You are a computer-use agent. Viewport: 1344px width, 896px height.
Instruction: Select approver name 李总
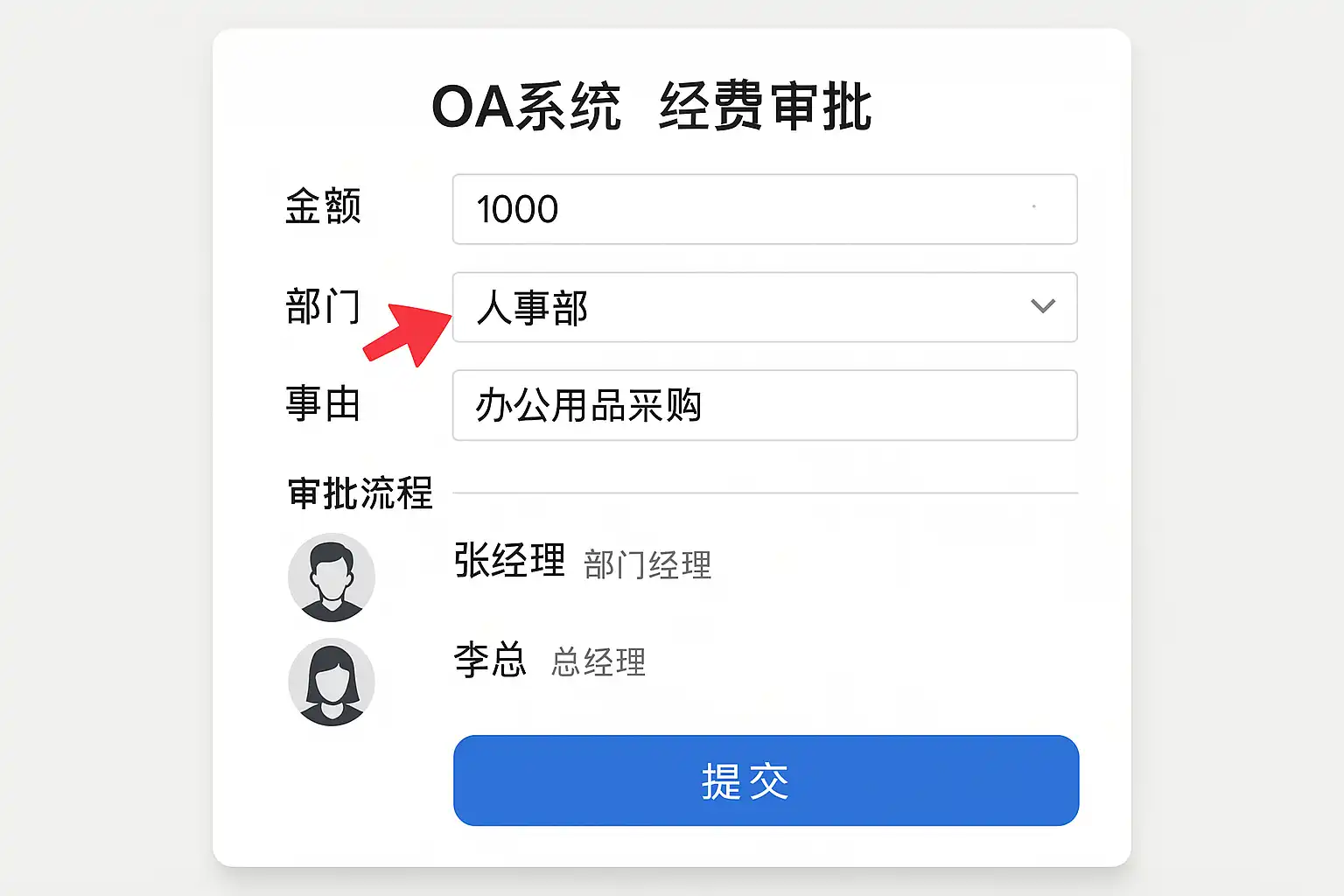pos(490,659)
